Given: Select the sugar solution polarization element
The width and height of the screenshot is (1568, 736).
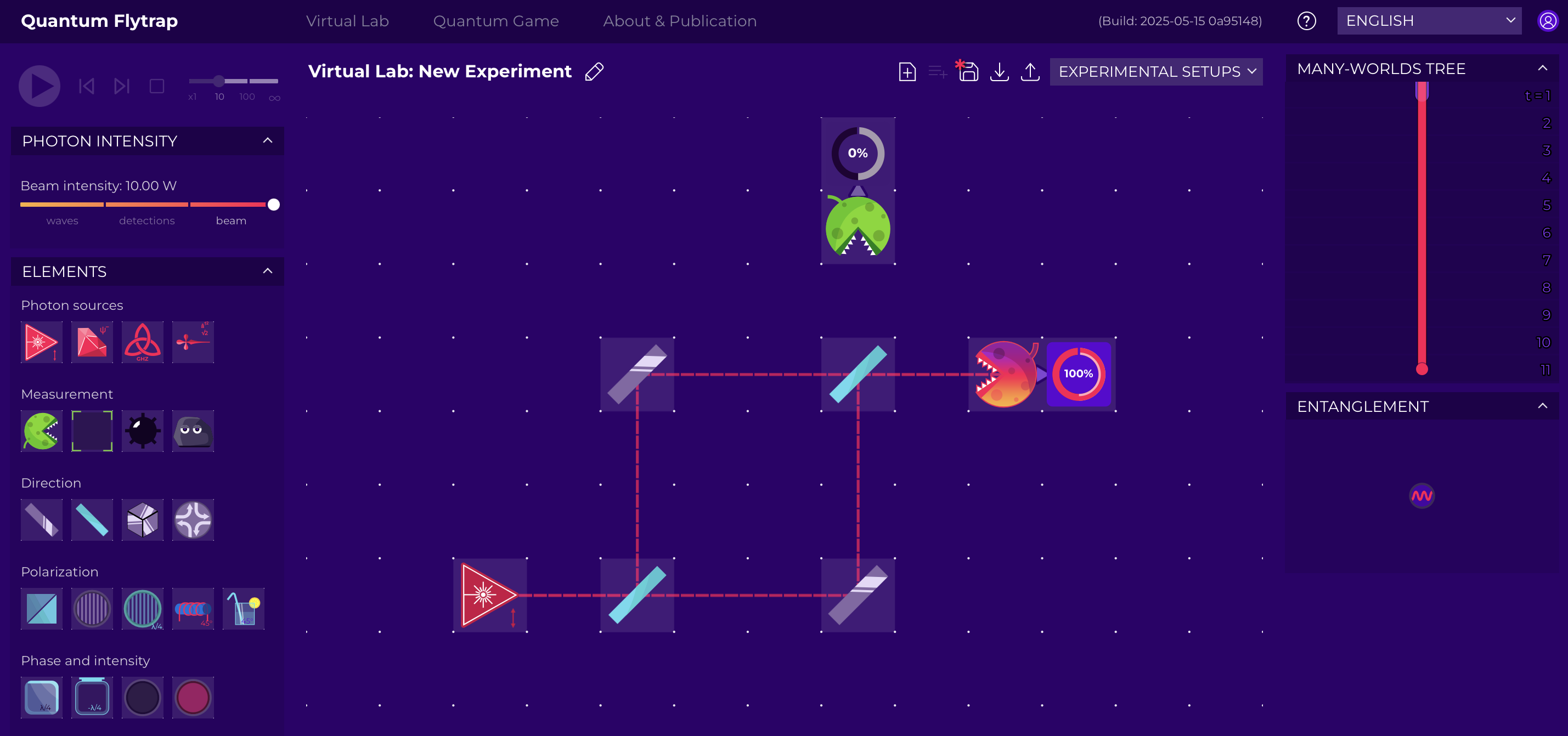Looking at the screenshot, I should pos(244,609).
